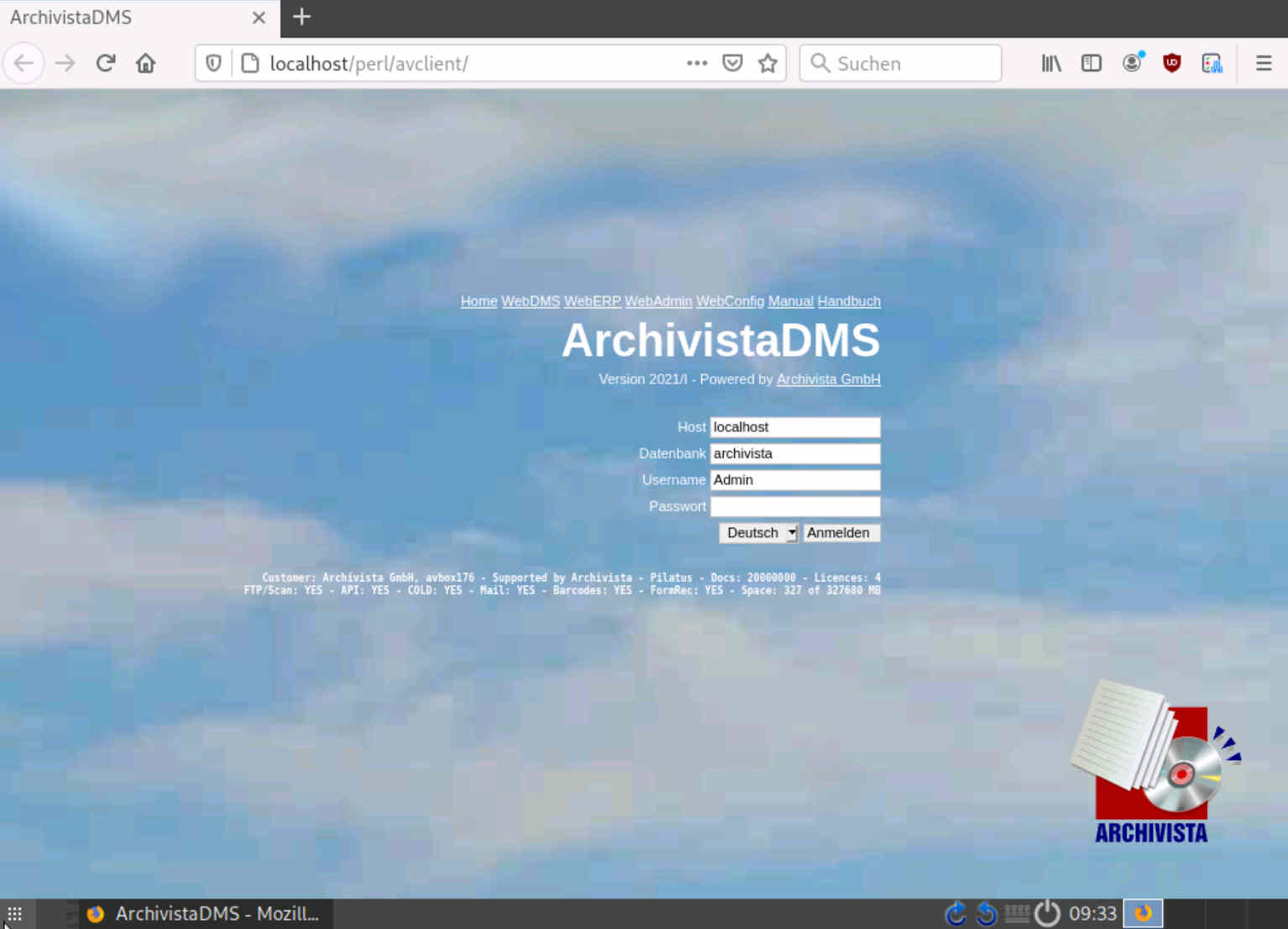The image size is (1288, 929).
Task: Bookmark this page with the star
Action: [767, 63]
